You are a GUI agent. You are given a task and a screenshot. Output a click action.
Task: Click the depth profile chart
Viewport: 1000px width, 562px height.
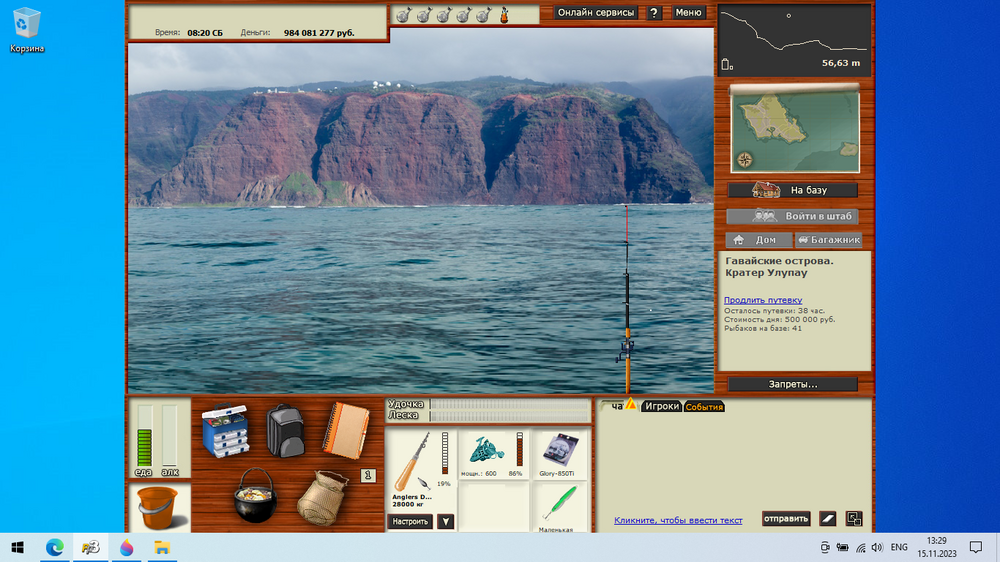tap(795, 40)
